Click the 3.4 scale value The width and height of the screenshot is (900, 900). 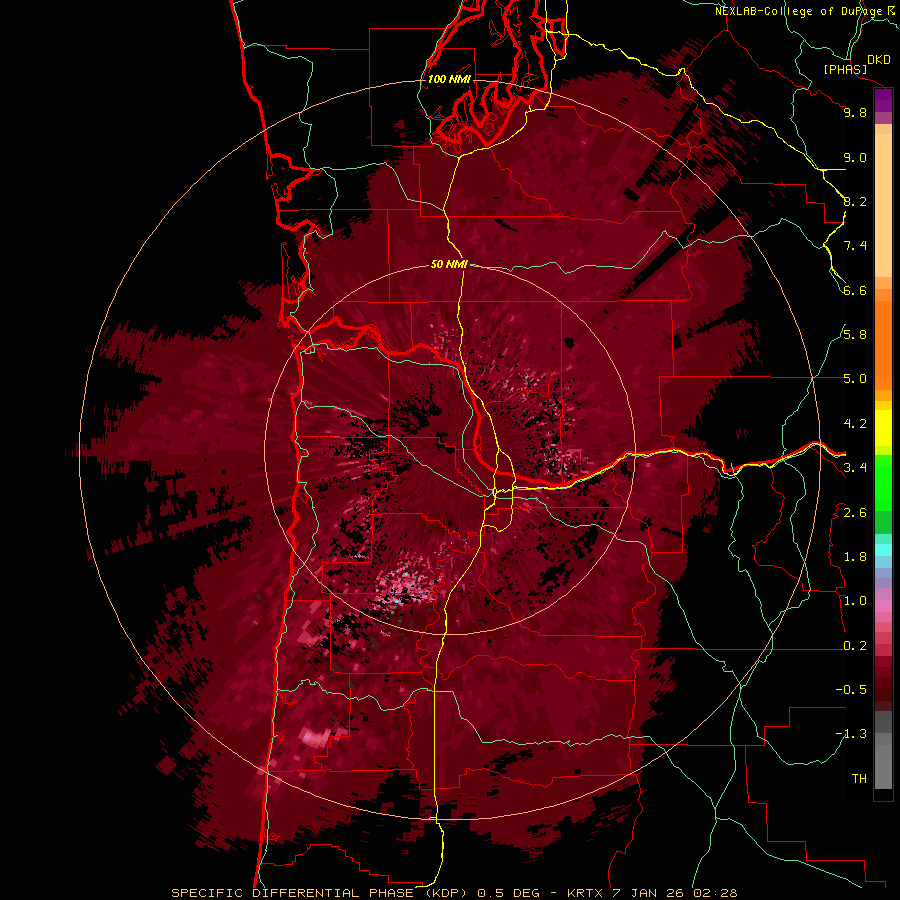click(x=855, y=468)
